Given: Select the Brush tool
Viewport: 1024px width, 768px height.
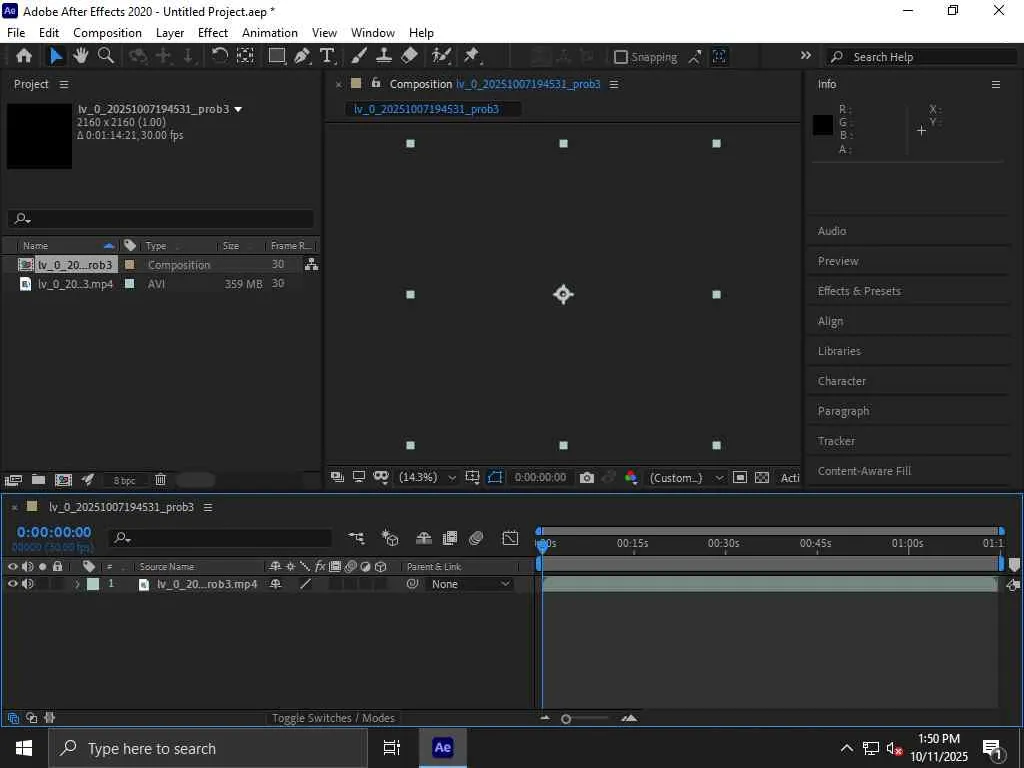Looking at the screenshot, I should [359, 56].
